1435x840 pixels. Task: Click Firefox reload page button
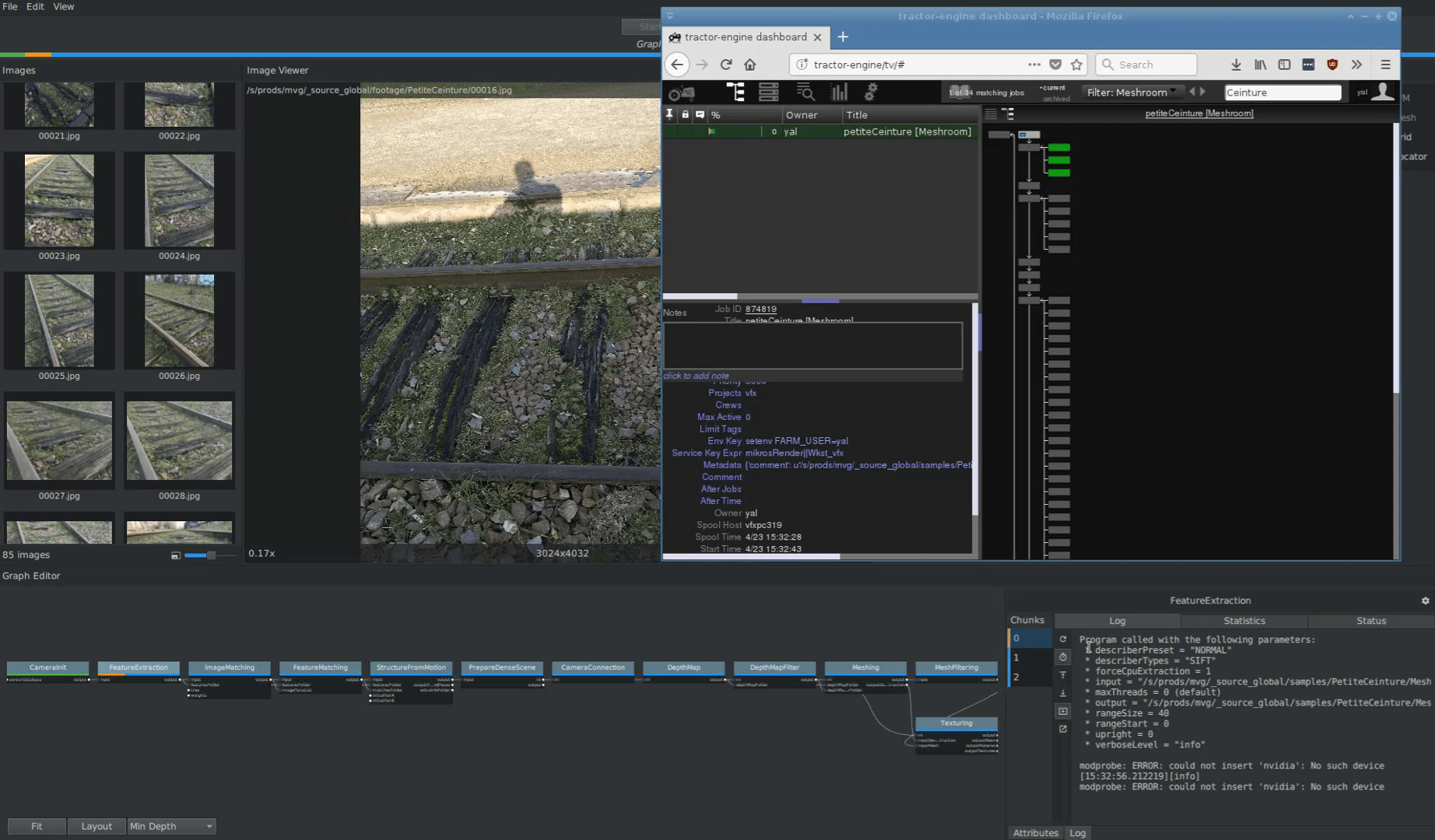tap(726, 65)
